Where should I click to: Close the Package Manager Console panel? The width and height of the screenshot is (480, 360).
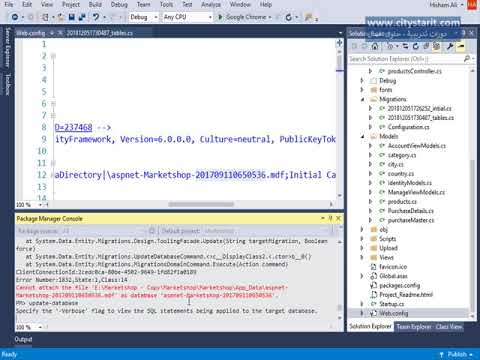pos(338,218)
